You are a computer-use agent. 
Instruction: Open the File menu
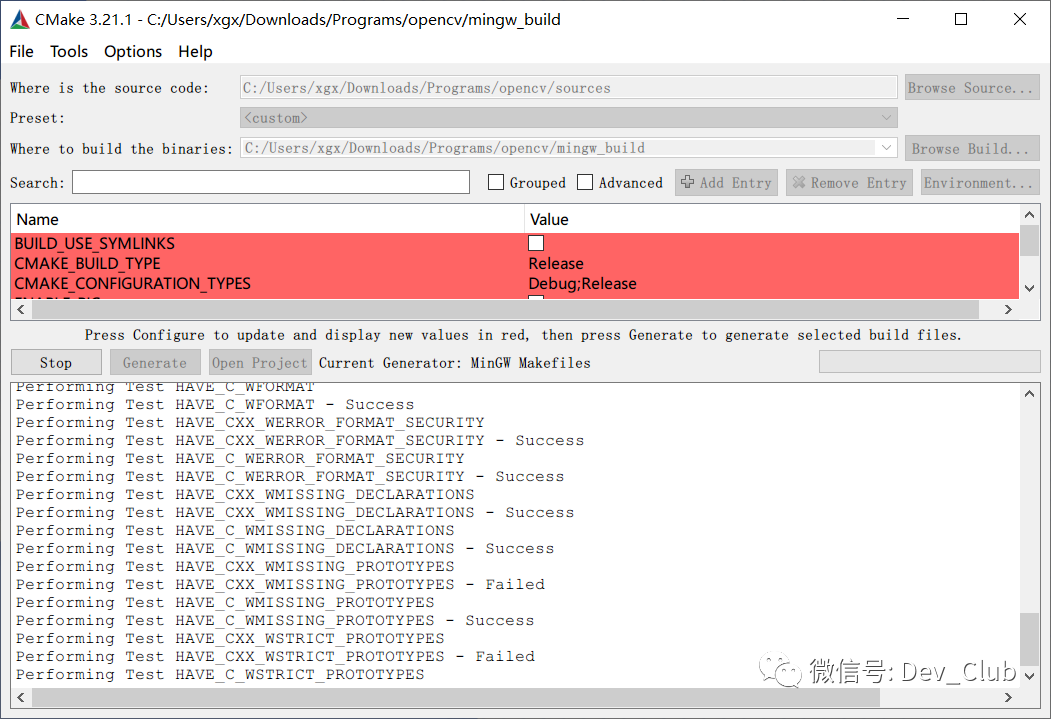coord(21,52)
